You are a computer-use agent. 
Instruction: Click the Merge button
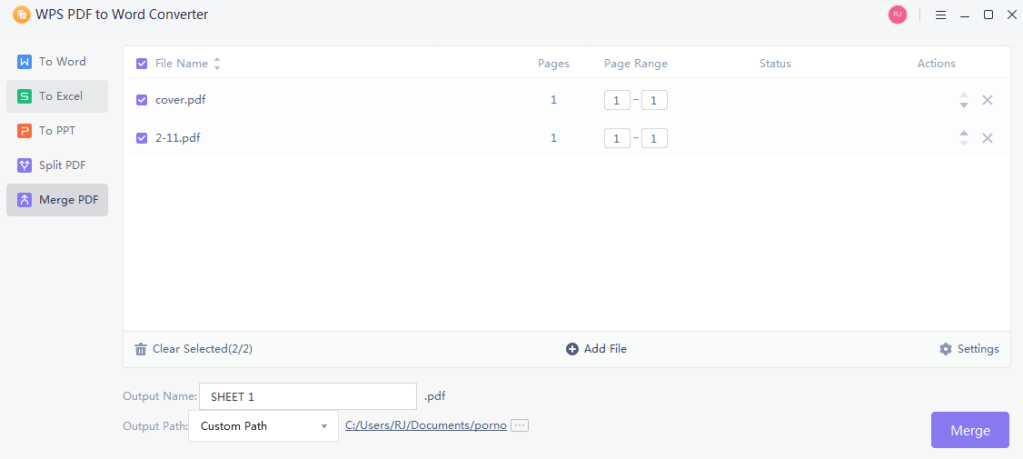[969, 430]
